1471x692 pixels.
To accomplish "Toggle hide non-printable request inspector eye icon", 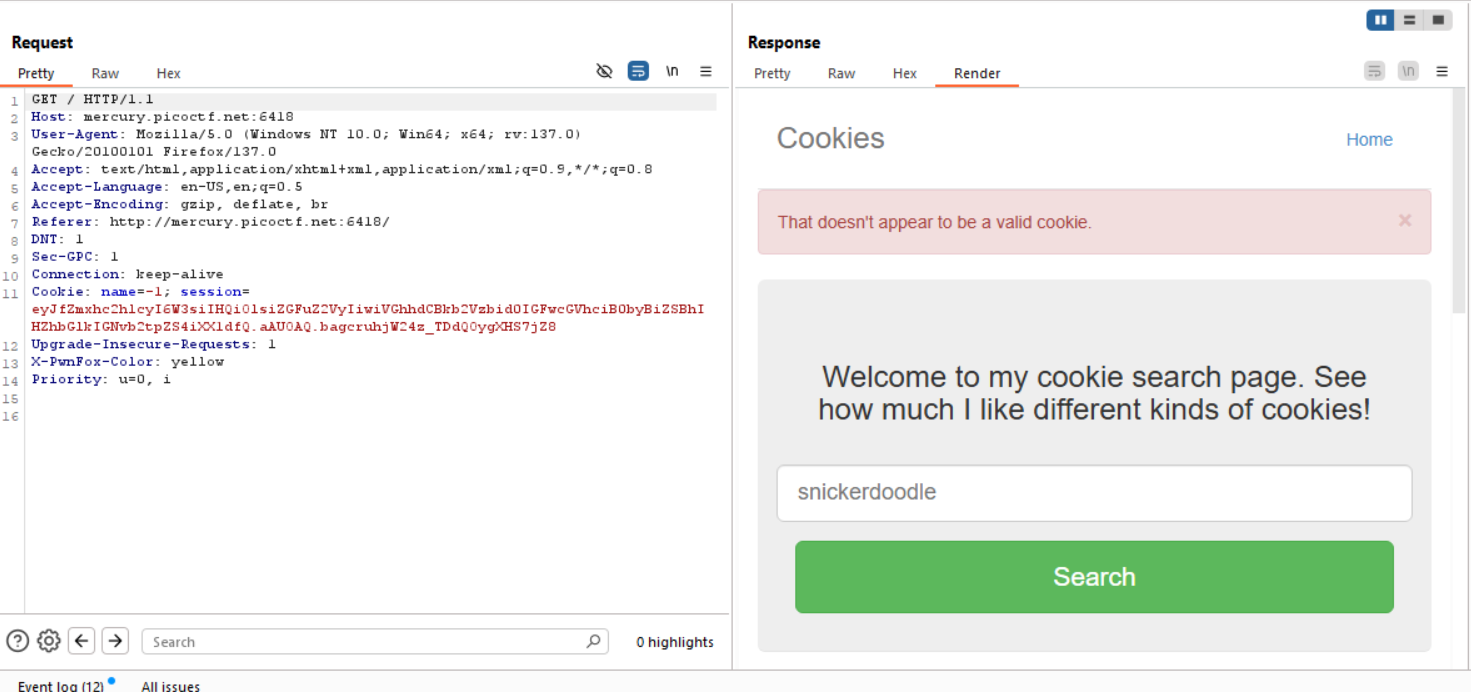I will 604,71.
